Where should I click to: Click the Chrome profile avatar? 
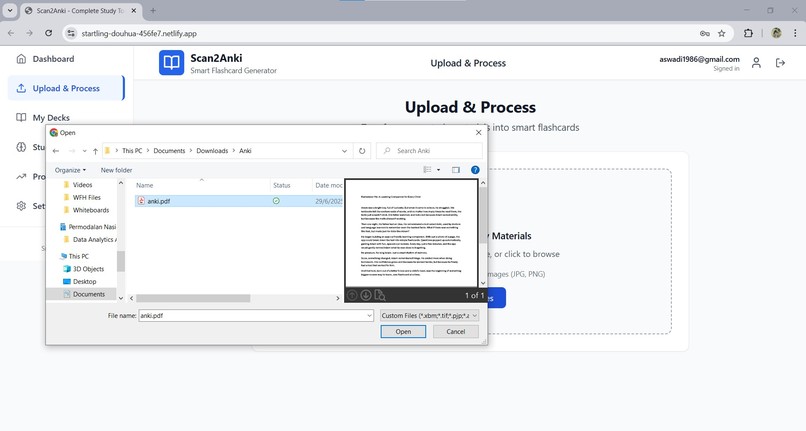(x=776, y=33)
